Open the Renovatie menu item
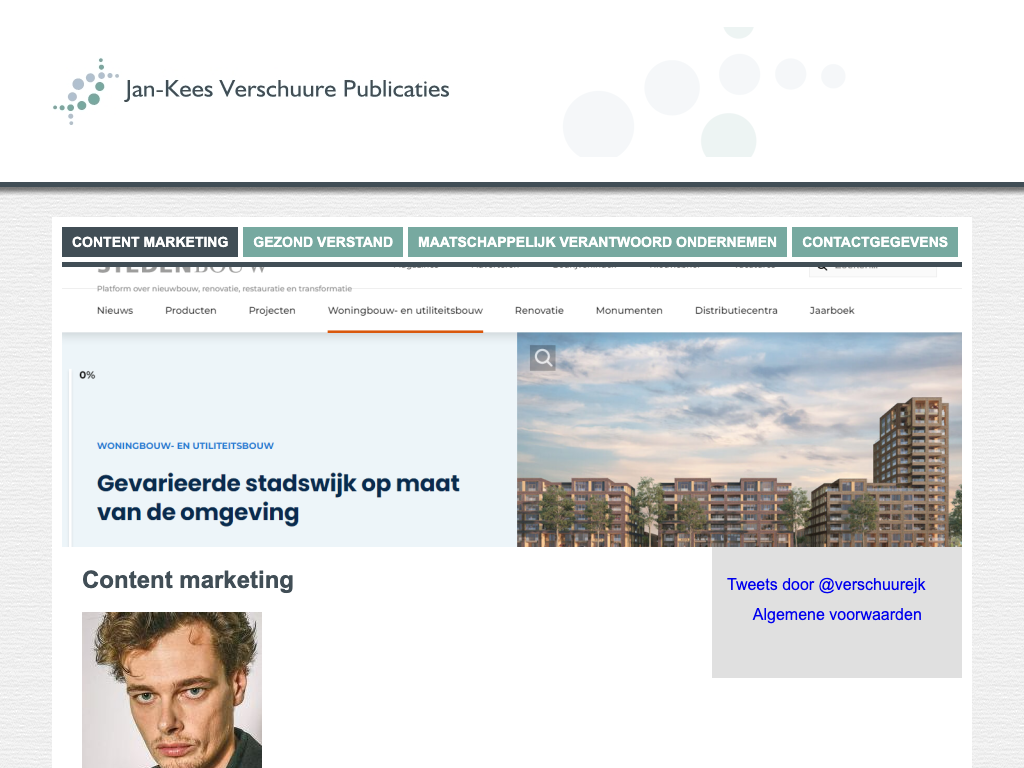 pos(539,311)
